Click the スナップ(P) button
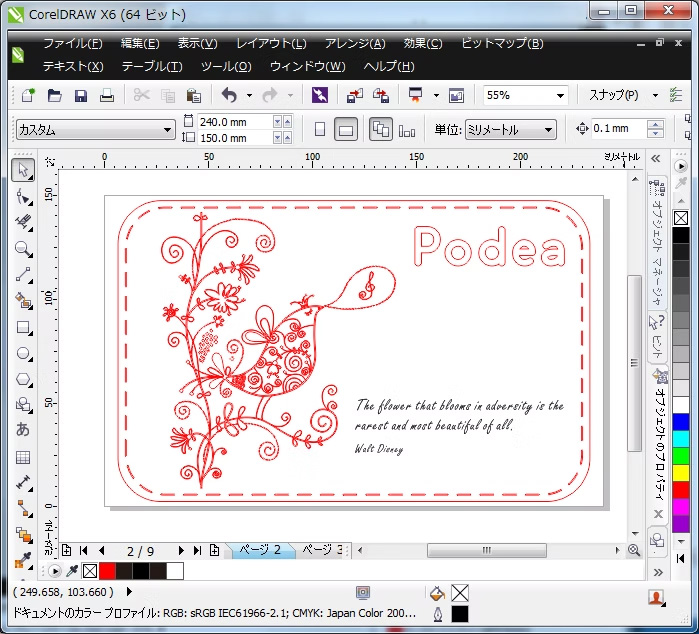This screenshot has width=699, height=634. (x=614, y=96)
